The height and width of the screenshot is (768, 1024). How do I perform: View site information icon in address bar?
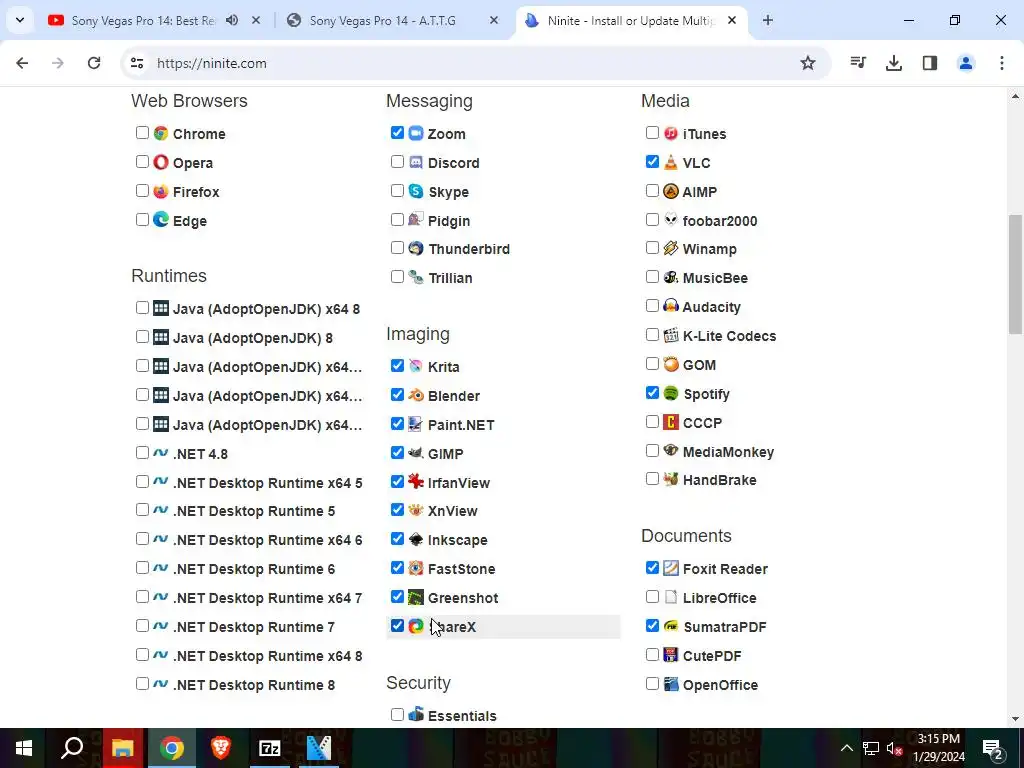pos(136,63)
